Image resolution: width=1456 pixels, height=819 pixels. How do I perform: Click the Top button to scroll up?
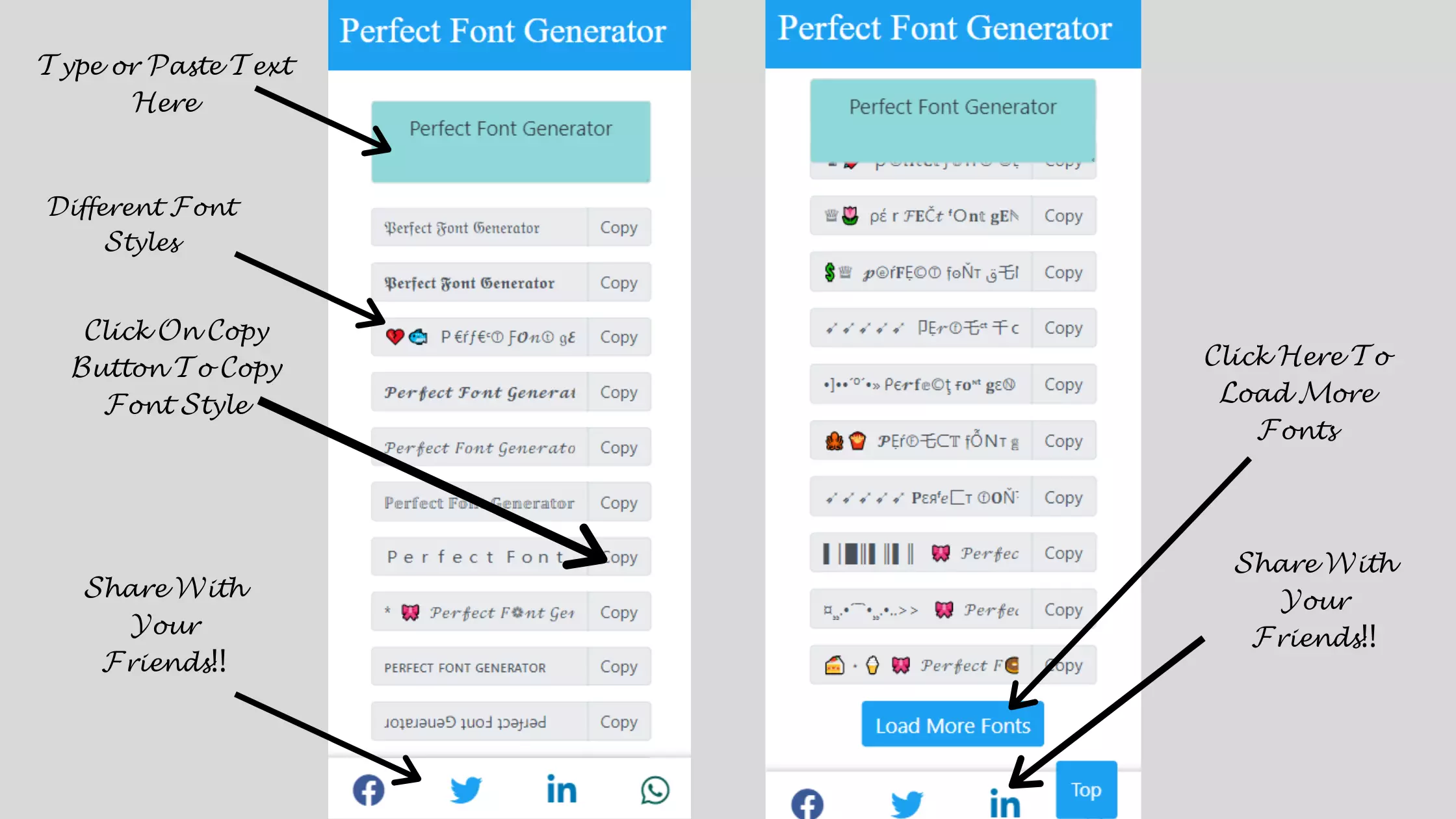(1087, 790)
